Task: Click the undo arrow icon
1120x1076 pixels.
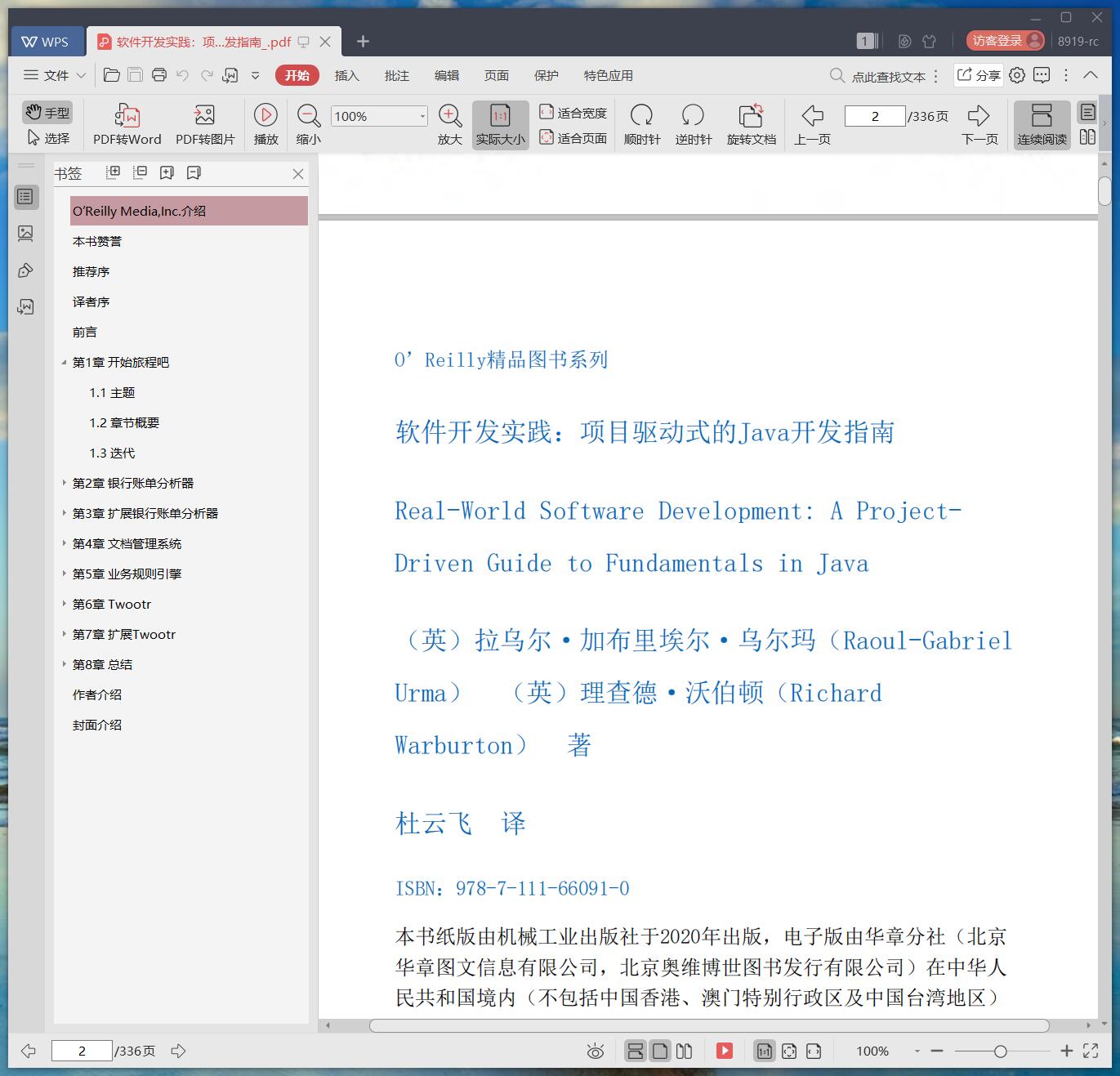Action: click(x=183, y=75)
